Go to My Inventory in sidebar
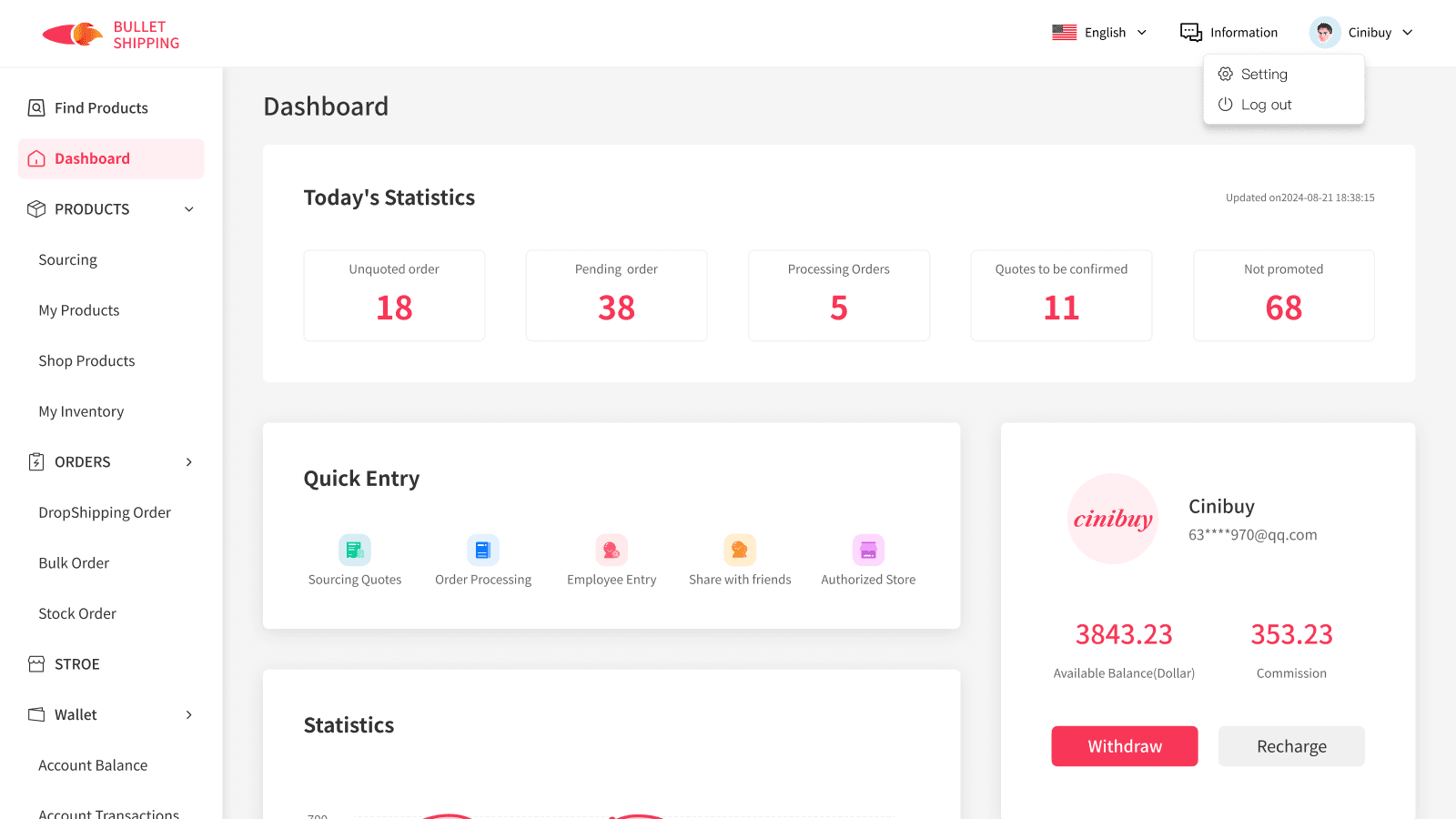The height and width of the screenshot is (819, 1456). click(x=81, y=411)
